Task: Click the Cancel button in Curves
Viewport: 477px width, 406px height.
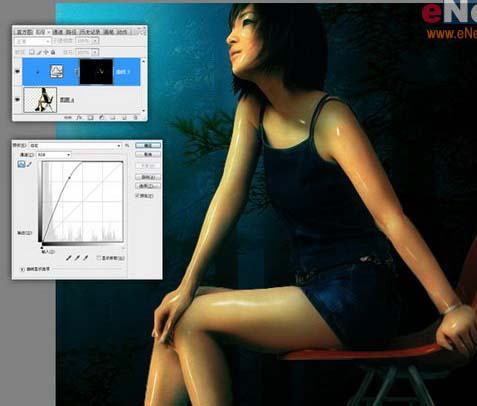Action: click(148, 154)
